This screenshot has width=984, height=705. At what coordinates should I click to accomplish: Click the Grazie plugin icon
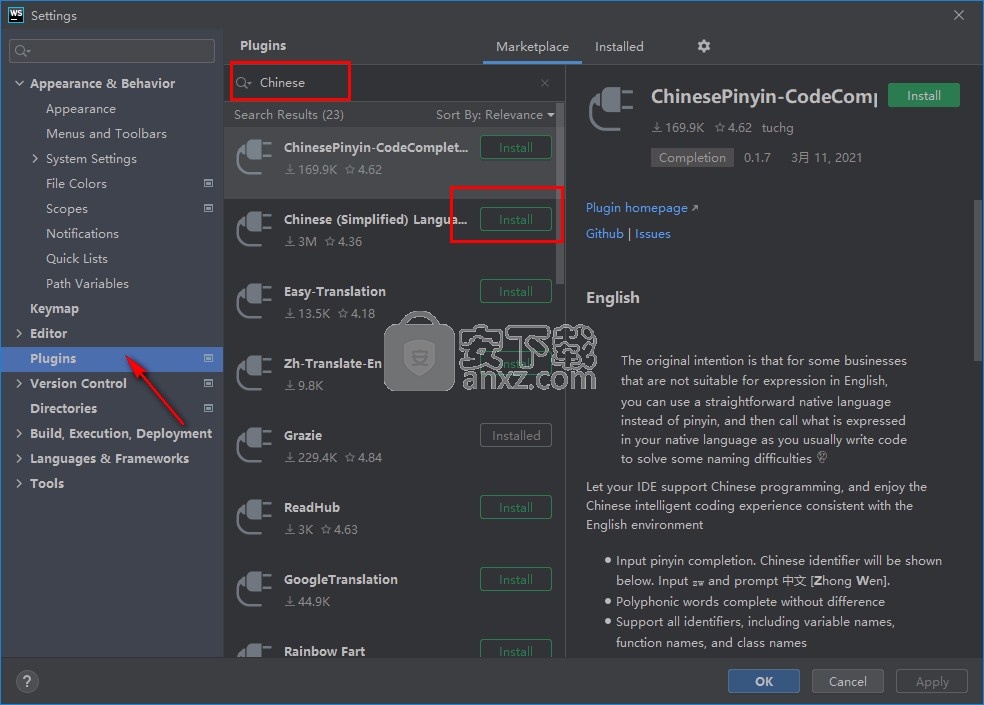pyautogui.click(x=254, y=445)
